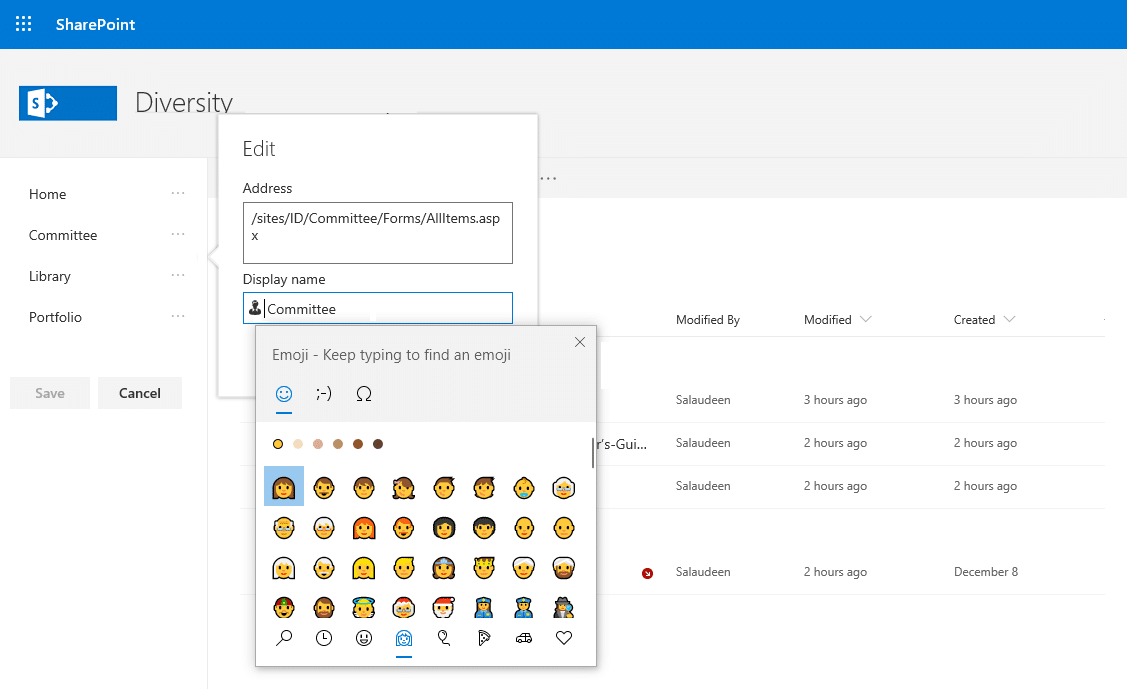Screen dimensions: 1127x689
Task: Click the SharePoint app launcher waffle icon
Action: (x=22, y=24)
